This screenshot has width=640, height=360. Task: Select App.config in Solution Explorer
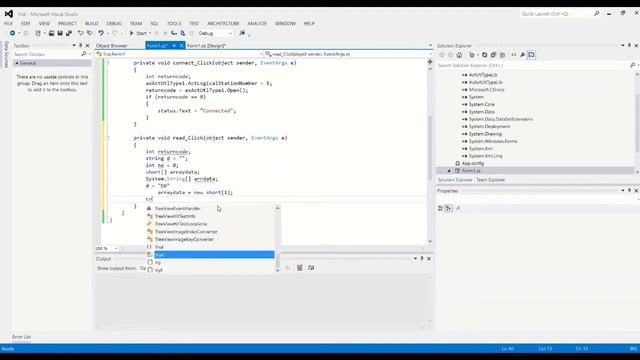473,163
